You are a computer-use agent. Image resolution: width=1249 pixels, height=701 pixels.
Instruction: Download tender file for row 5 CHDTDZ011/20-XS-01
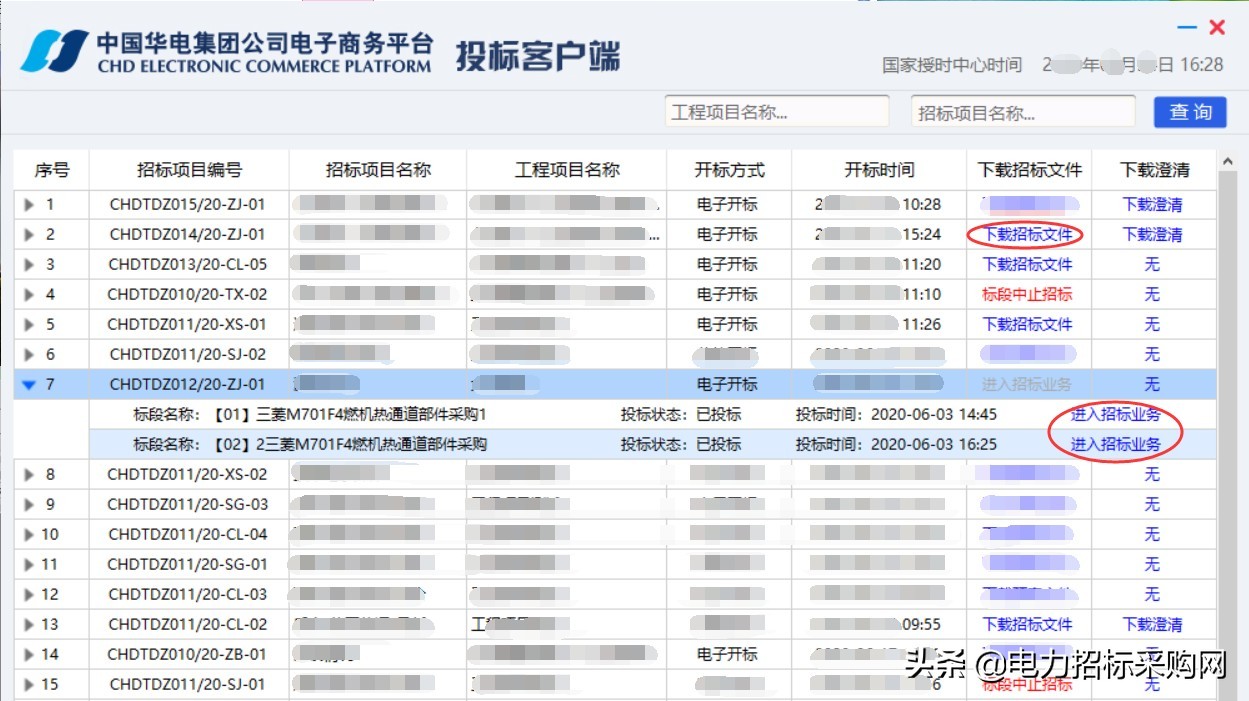[x=1026, y=324]
